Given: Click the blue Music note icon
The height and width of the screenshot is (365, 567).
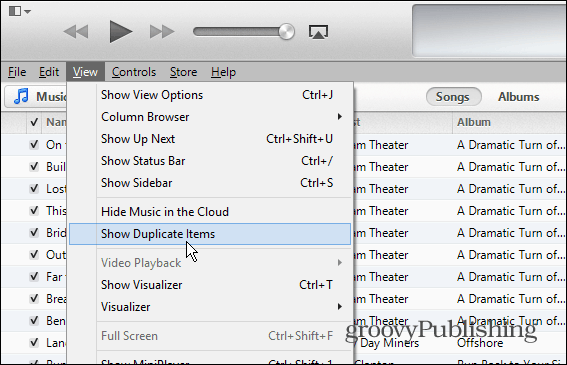Looking at the screenshot, I should point(21,96).
